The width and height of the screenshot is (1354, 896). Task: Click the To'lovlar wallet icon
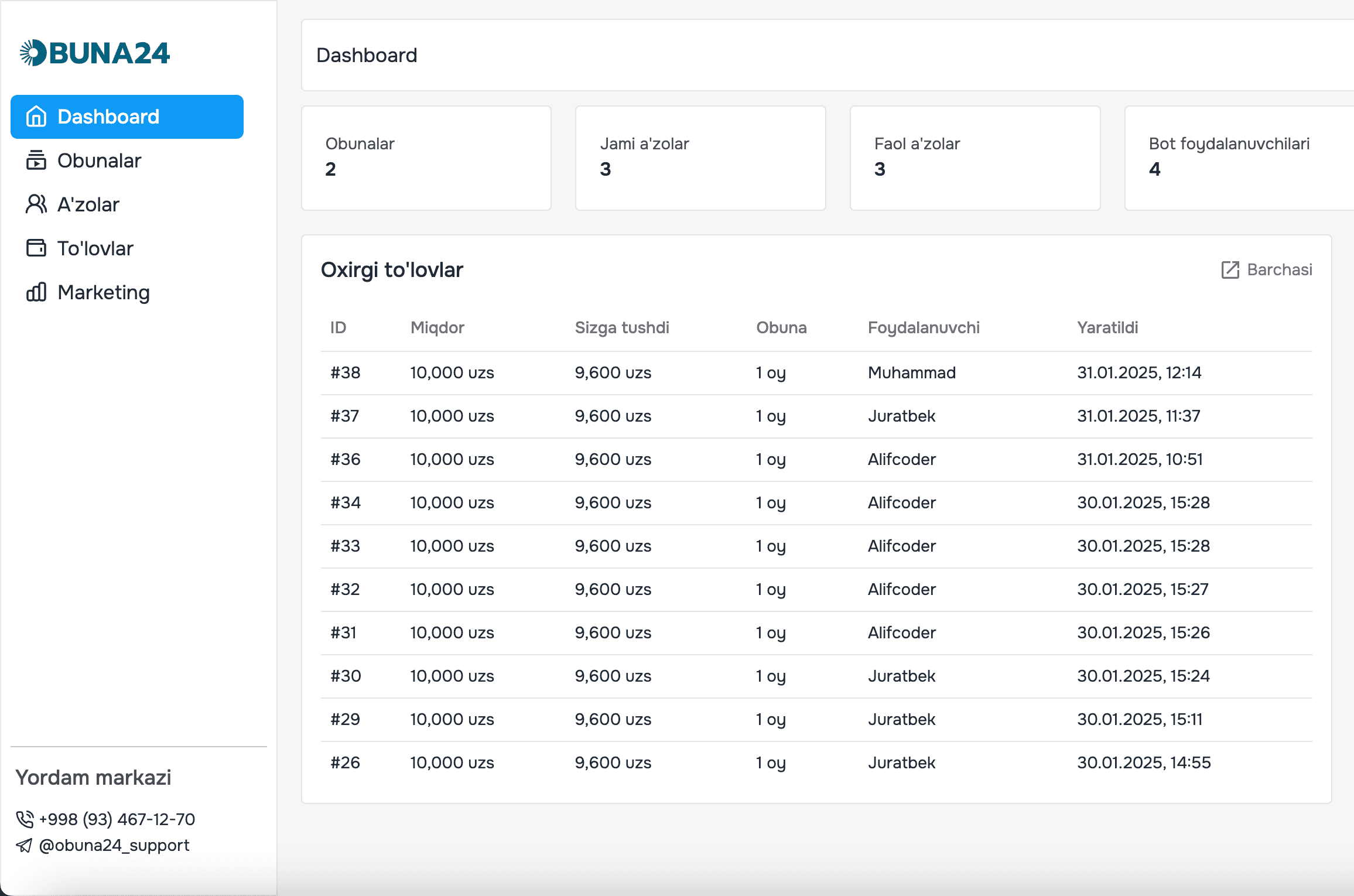click(x=36, y=248)
